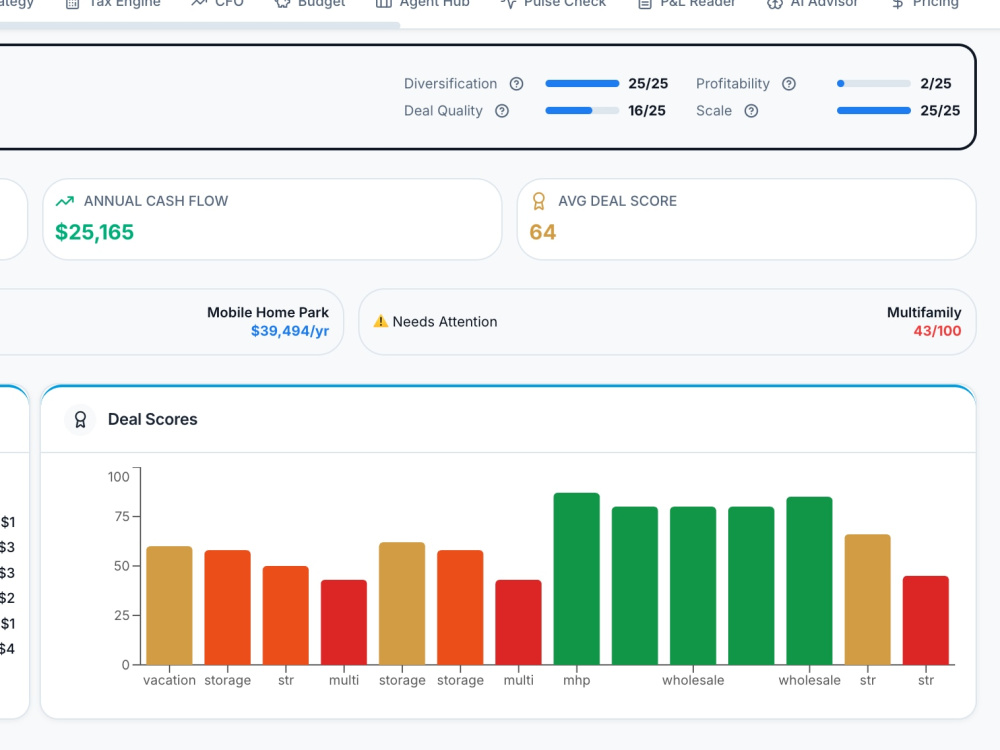Select the Pricing tab
Viewport: 1000px width, 750px height.
(925, 3)
